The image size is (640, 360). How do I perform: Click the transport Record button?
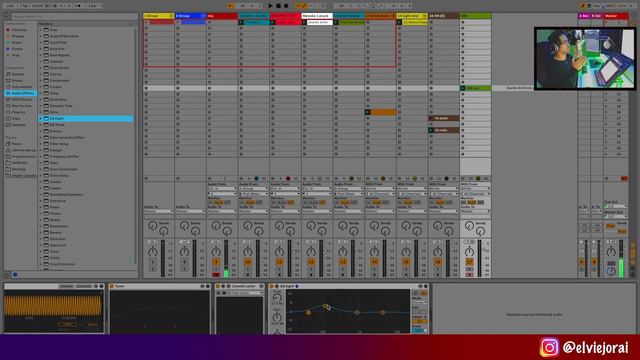tap(286, 6)
